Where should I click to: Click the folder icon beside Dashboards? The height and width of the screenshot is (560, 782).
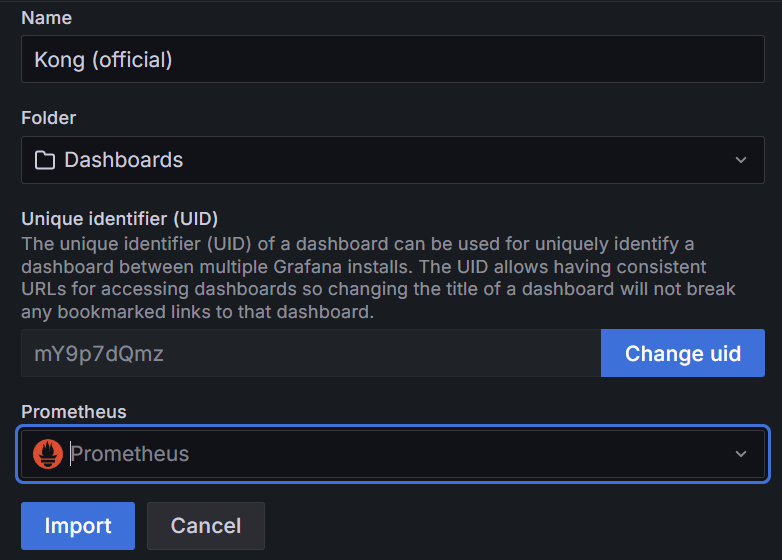point(44,160)
